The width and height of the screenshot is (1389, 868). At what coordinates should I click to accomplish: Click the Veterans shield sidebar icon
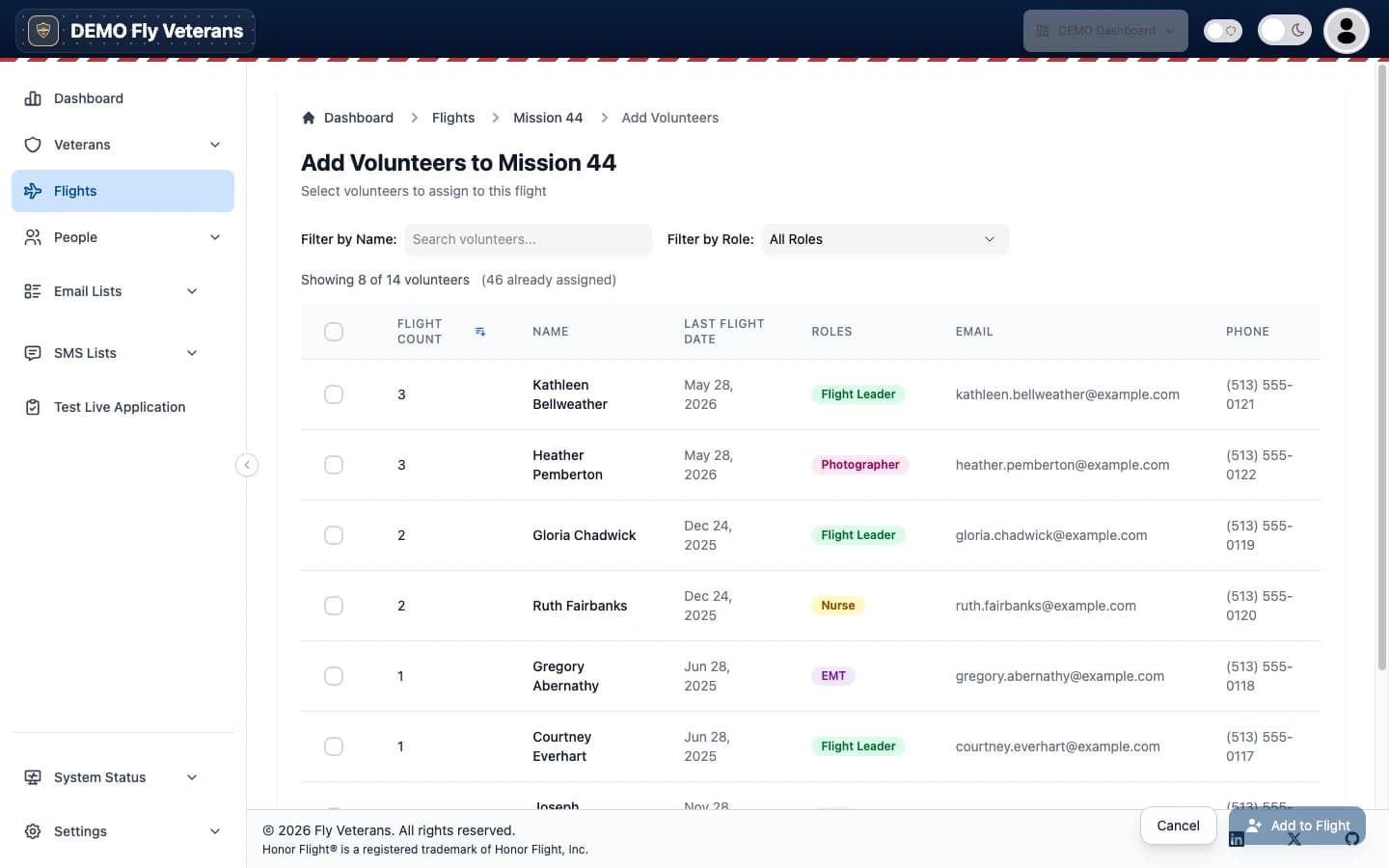[x=33, y=145]
